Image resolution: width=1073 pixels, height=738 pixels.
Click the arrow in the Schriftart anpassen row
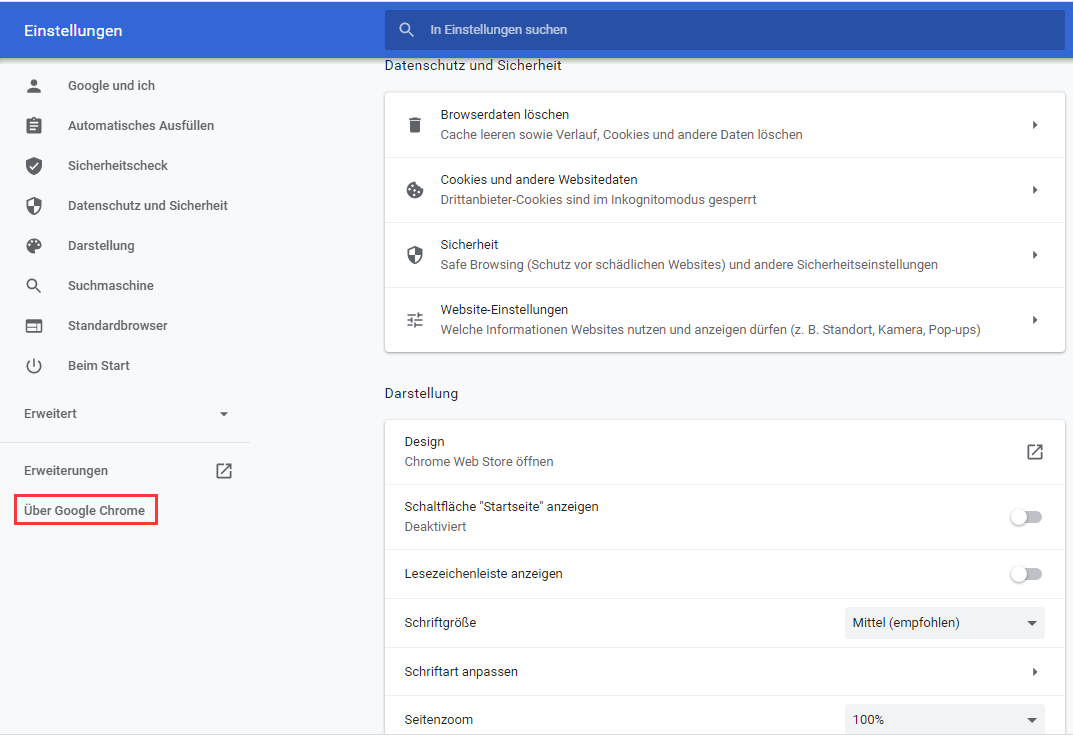(1035, 672)
